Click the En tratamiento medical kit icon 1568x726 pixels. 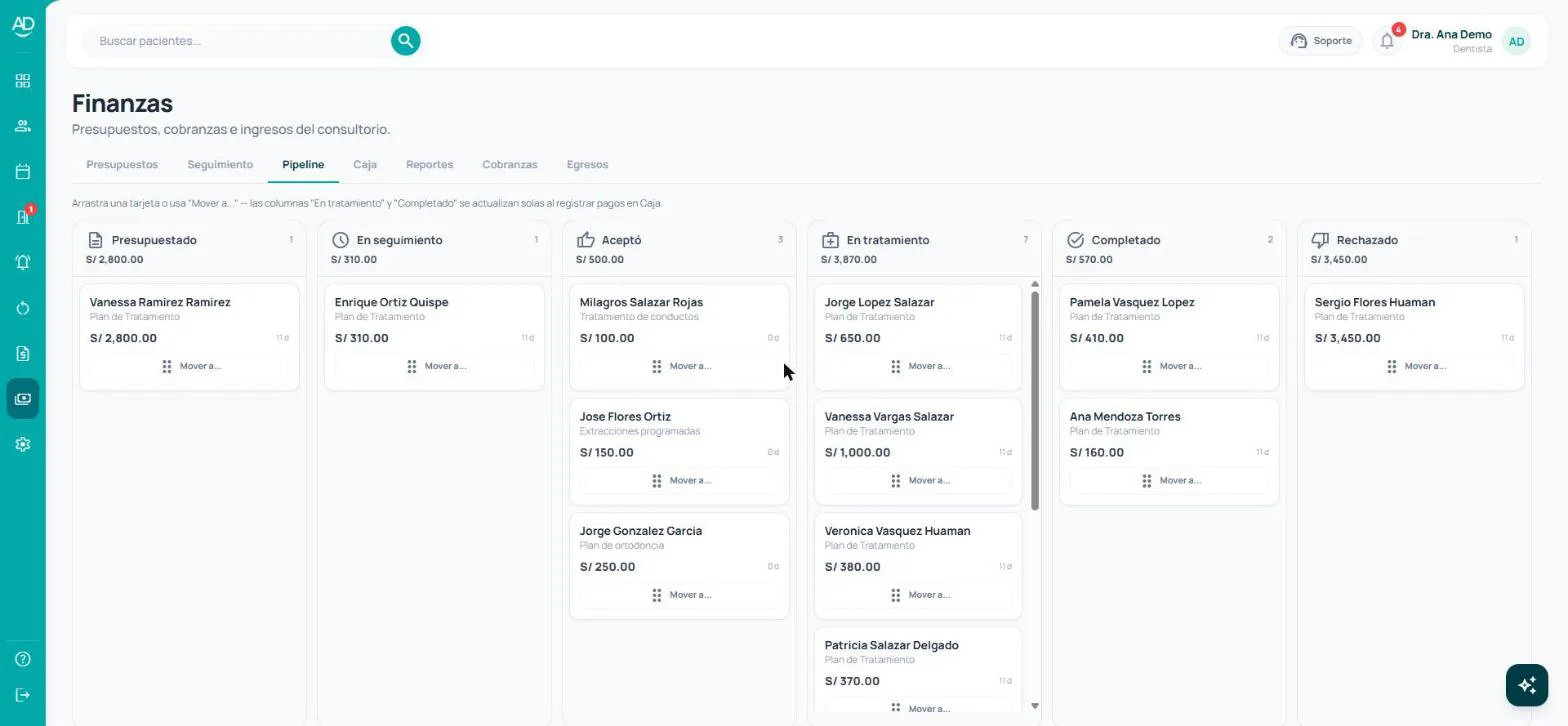[830, 240]
